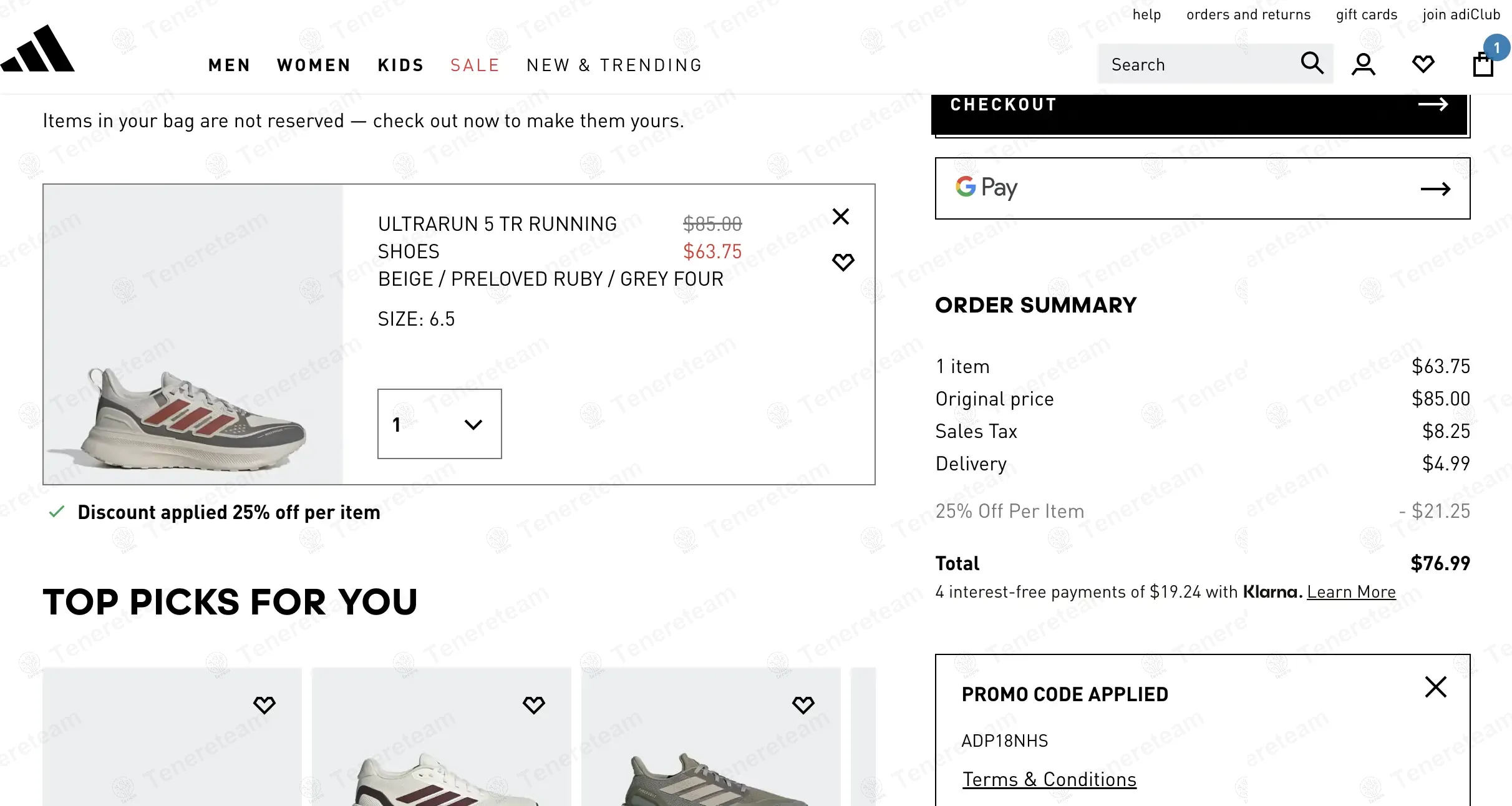Open the Terms & Conditions link
Image resolution: width=1512 pixels, height=806 pixels.
1050,779
